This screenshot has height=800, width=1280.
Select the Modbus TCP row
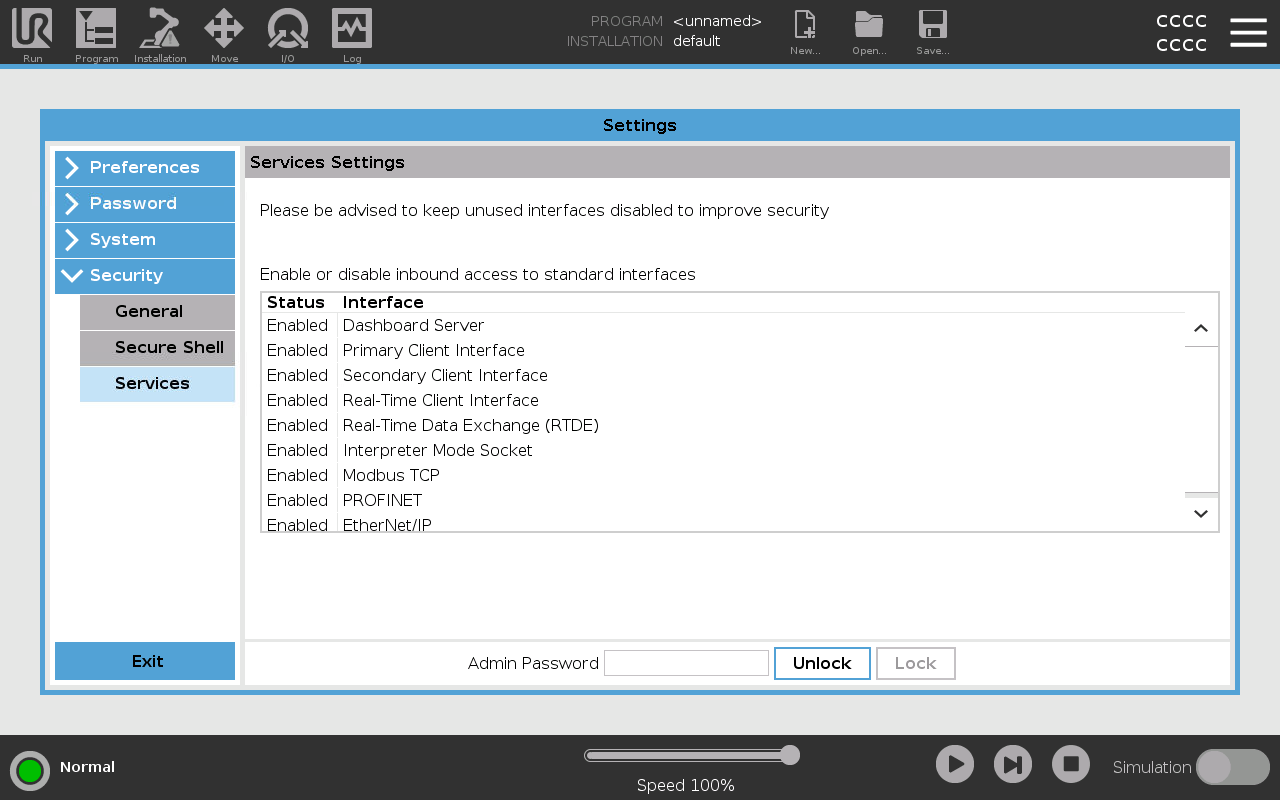724,476
